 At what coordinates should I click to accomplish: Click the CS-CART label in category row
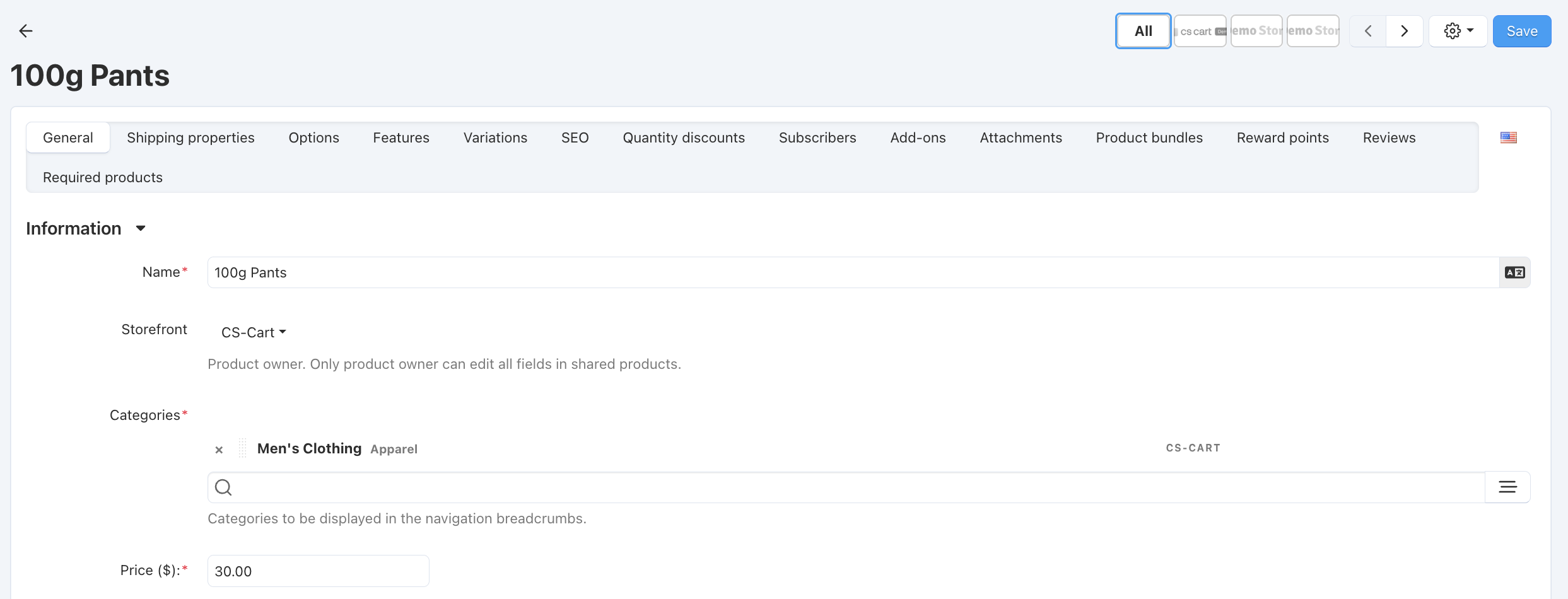click(x=1193, y=448)
